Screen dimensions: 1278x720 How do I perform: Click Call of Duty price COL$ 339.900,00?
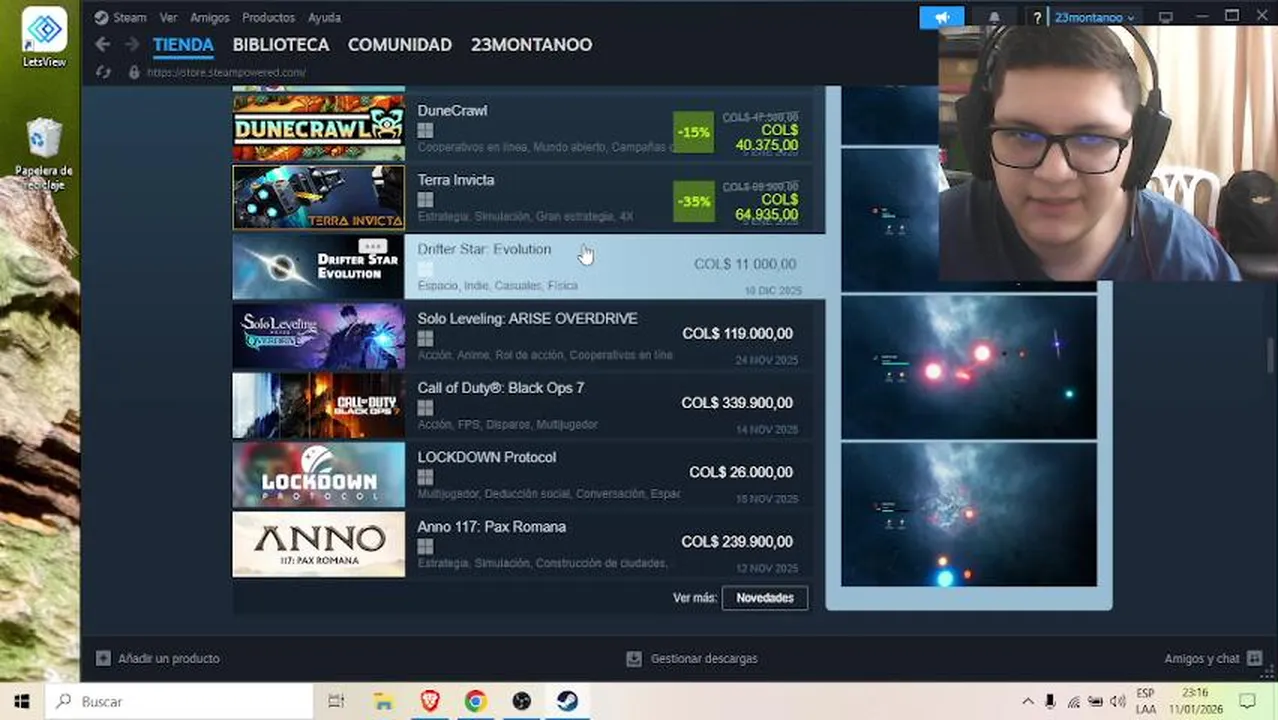(x=737, y=403)
